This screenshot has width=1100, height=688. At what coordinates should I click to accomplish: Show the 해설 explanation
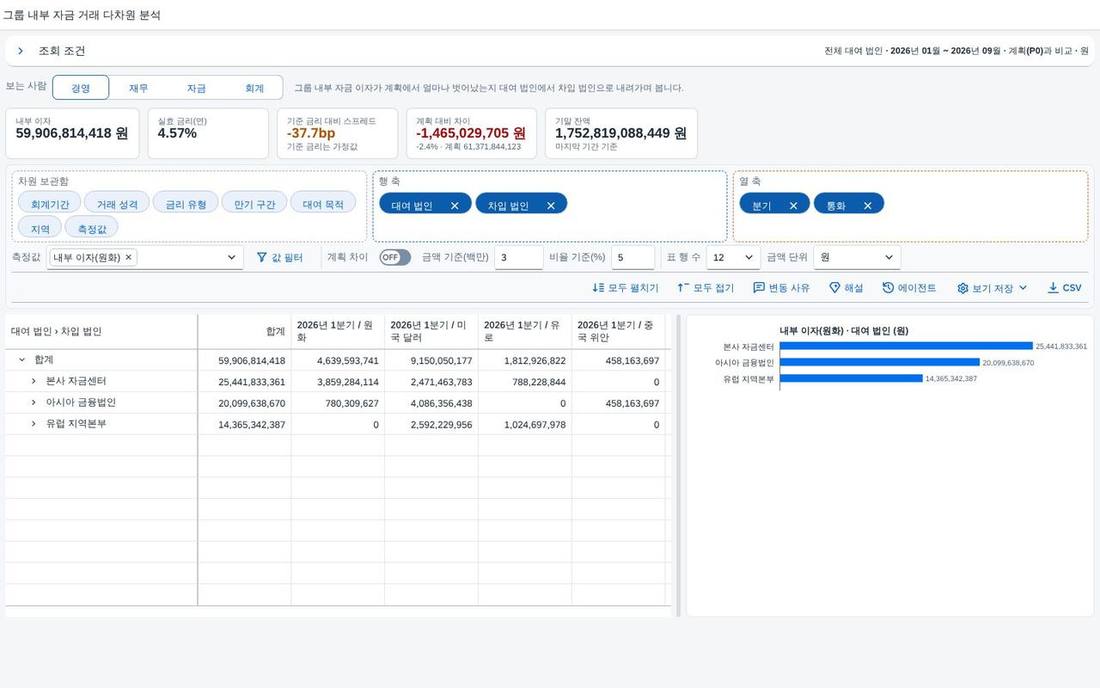(846, 288)
